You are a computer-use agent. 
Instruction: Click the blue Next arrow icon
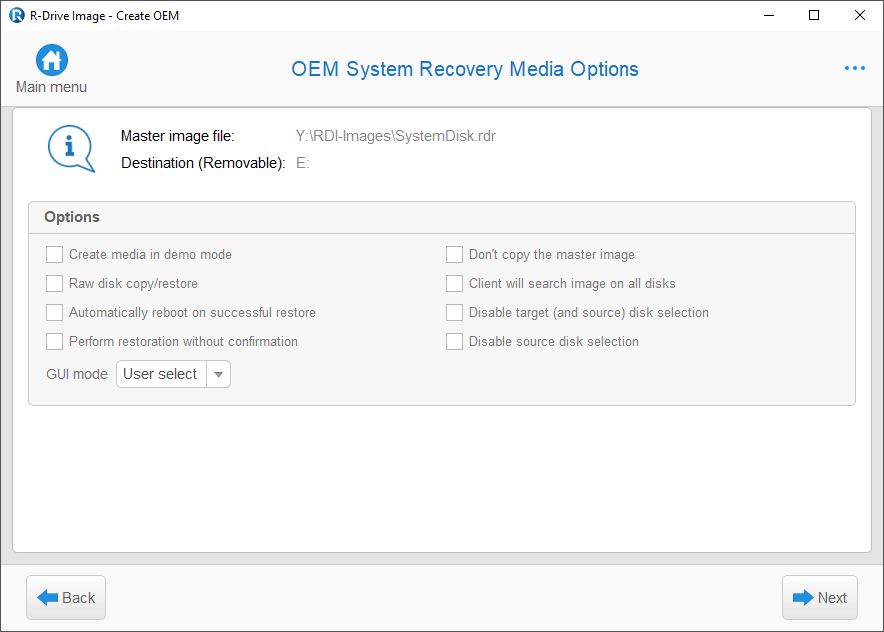[803, 598]
